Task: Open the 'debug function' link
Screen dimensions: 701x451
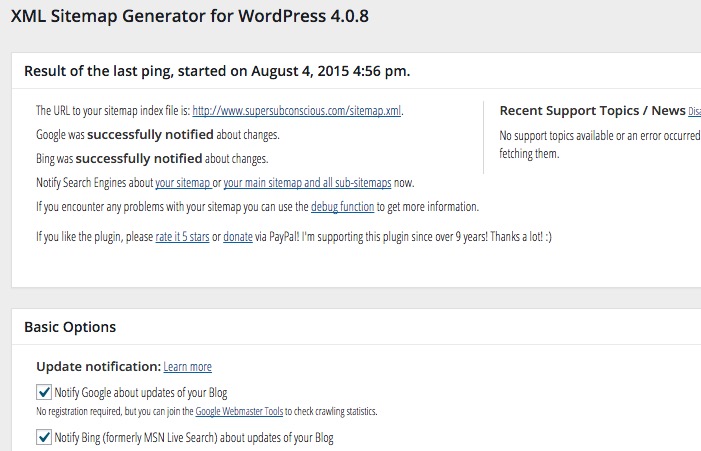Action: pos(342,207)
